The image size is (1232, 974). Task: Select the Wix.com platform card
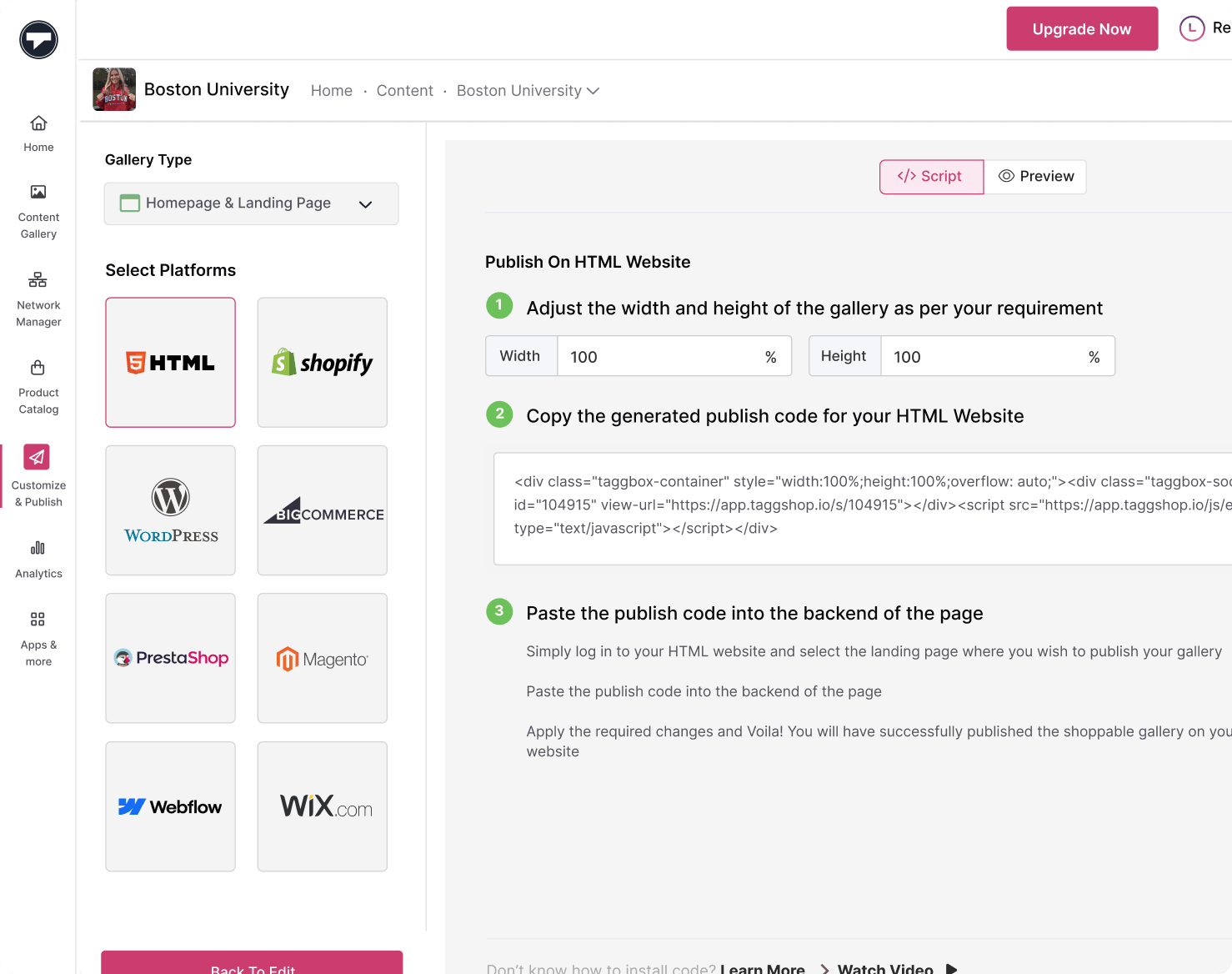(323, 806)
